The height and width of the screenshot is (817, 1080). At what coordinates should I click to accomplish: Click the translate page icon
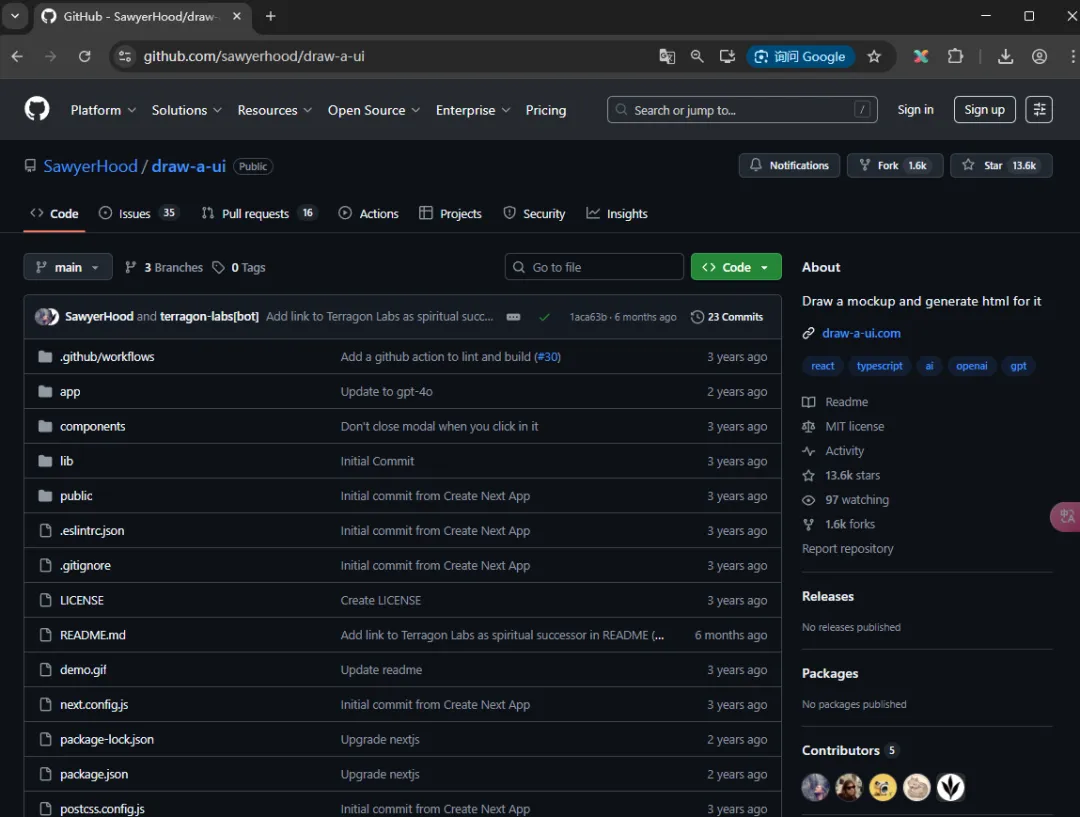(x=667, y=56)
